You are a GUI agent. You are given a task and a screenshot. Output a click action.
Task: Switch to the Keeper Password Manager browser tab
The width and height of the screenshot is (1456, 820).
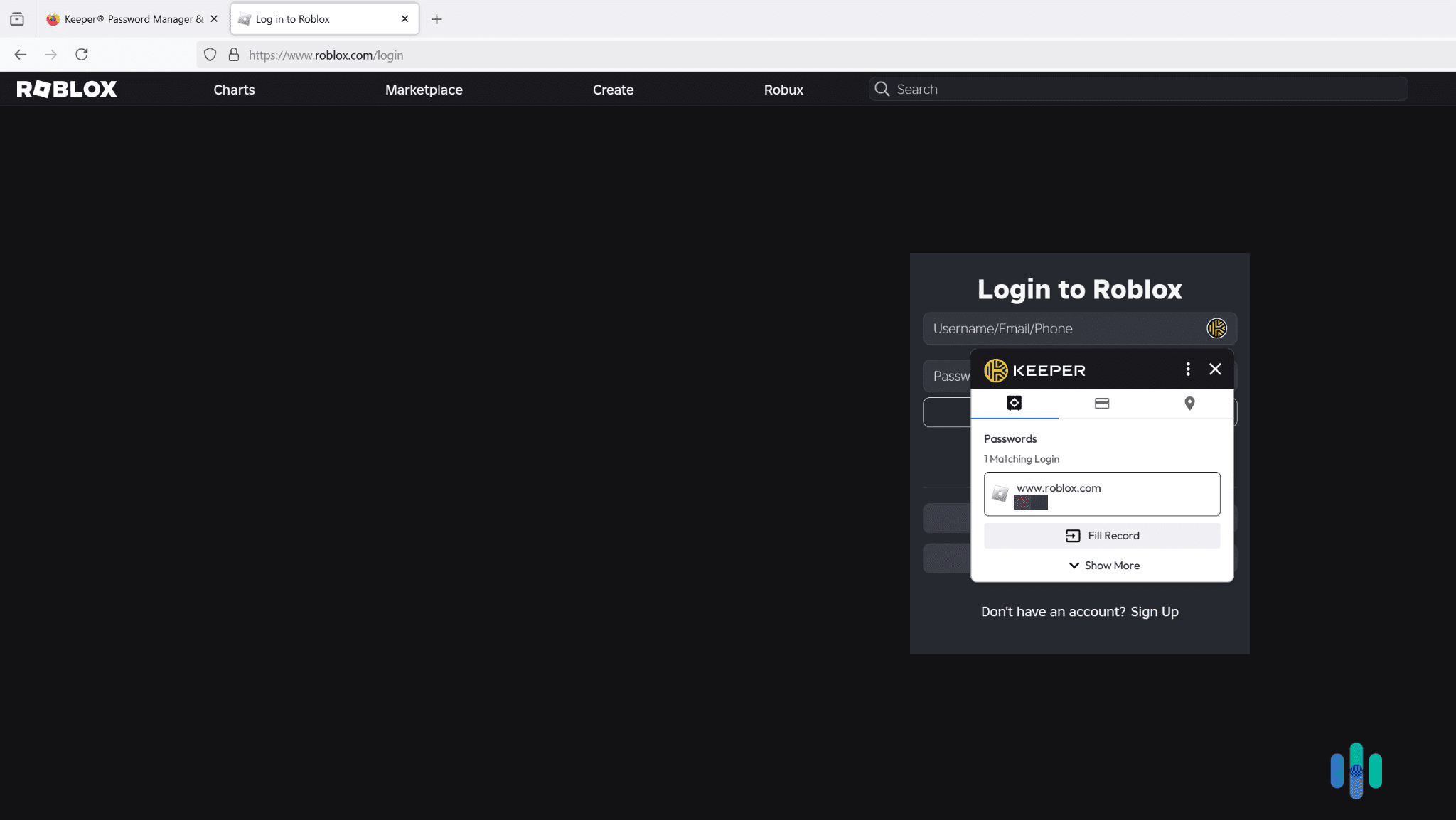[x=121, y=18]
